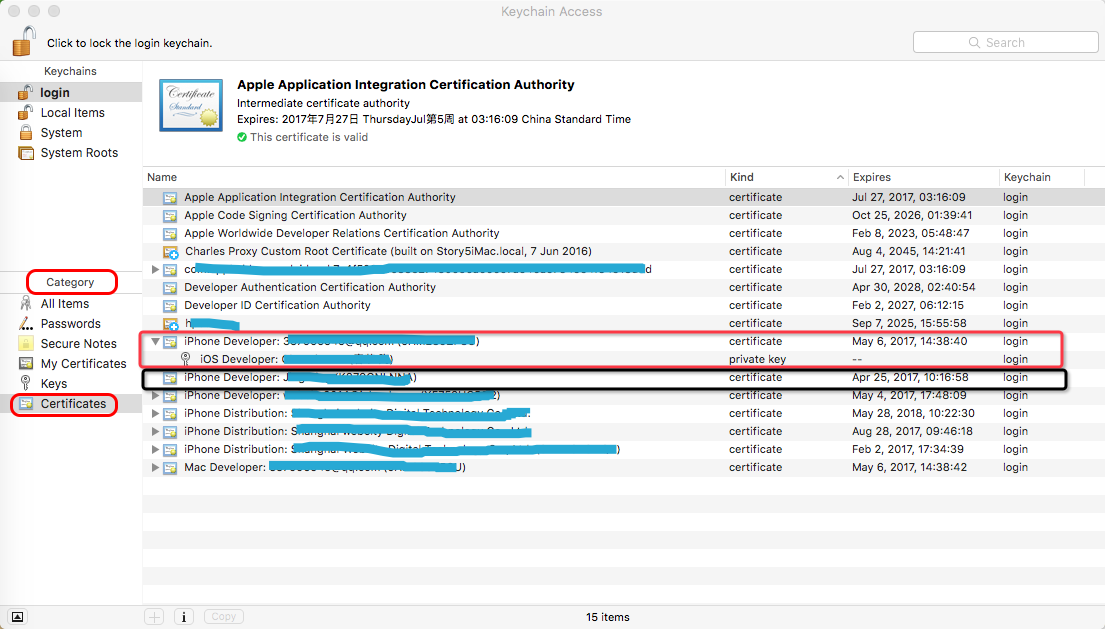Click the All Items keys icon

[x=26, y=304]
